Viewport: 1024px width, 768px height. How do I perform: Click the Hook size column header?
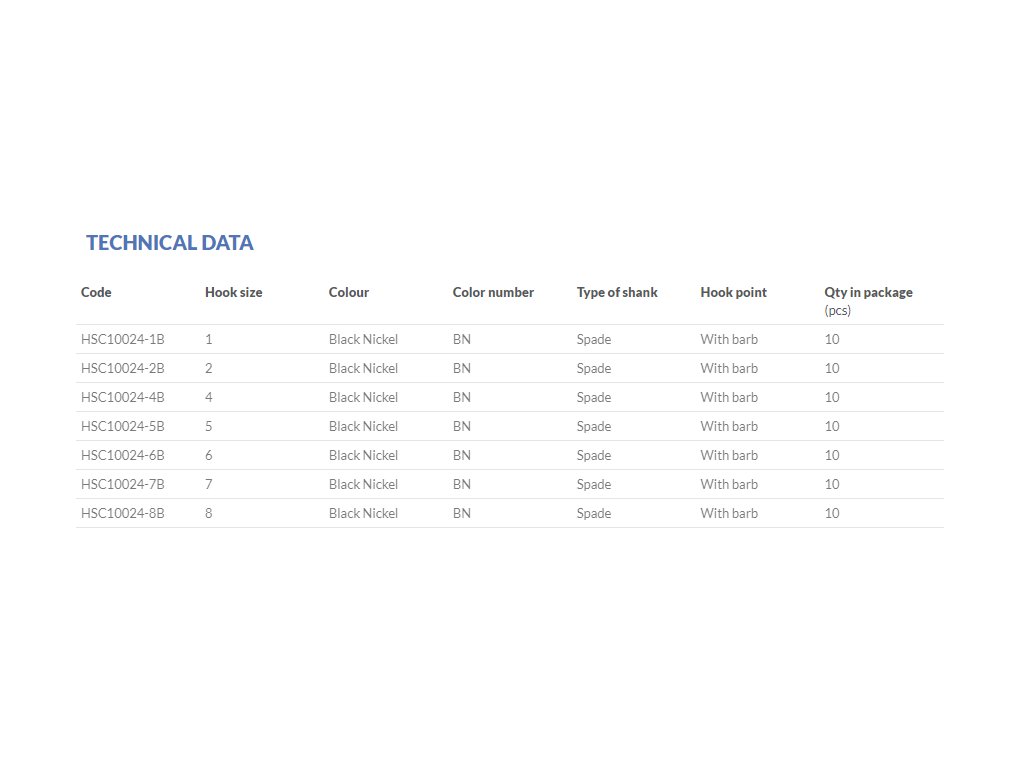(233, 293)
